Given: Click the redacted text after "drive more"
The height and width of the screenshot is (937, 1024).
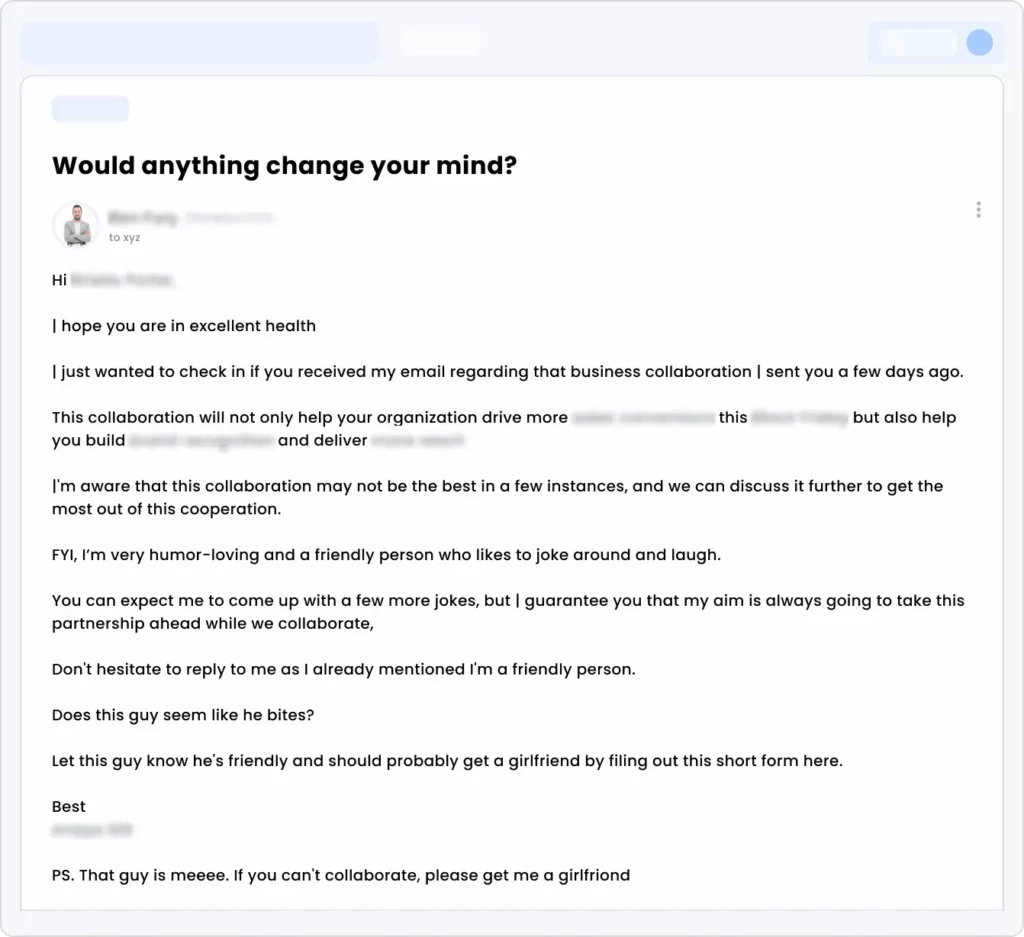Looking at the screenshot, I should (642, 417).
